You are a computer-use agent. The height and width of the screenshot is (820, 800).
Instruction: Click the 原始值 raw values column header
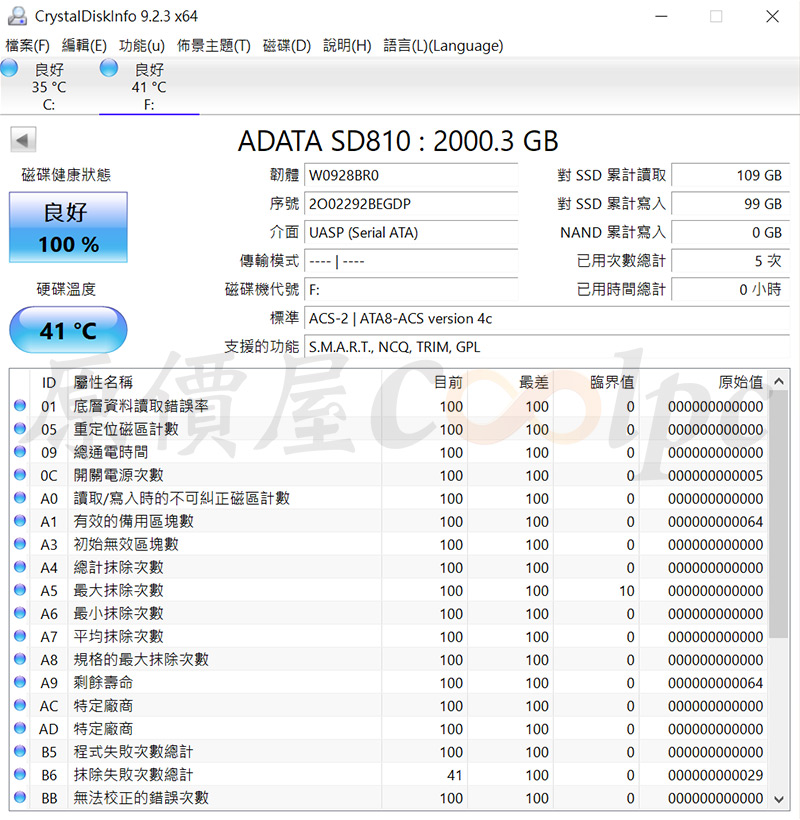704,382
